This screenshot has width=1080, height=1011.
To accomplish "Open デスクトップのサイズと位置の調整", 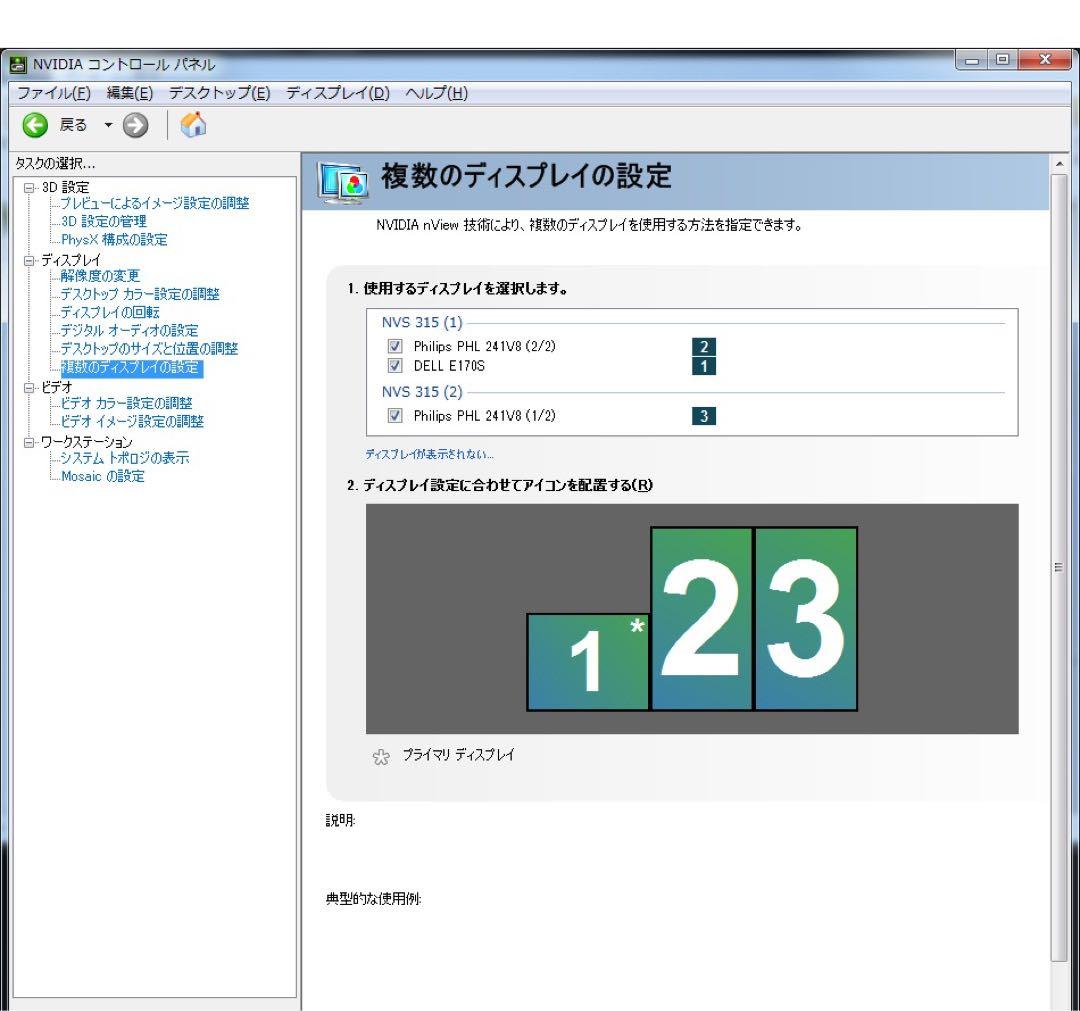I will 149,348.
